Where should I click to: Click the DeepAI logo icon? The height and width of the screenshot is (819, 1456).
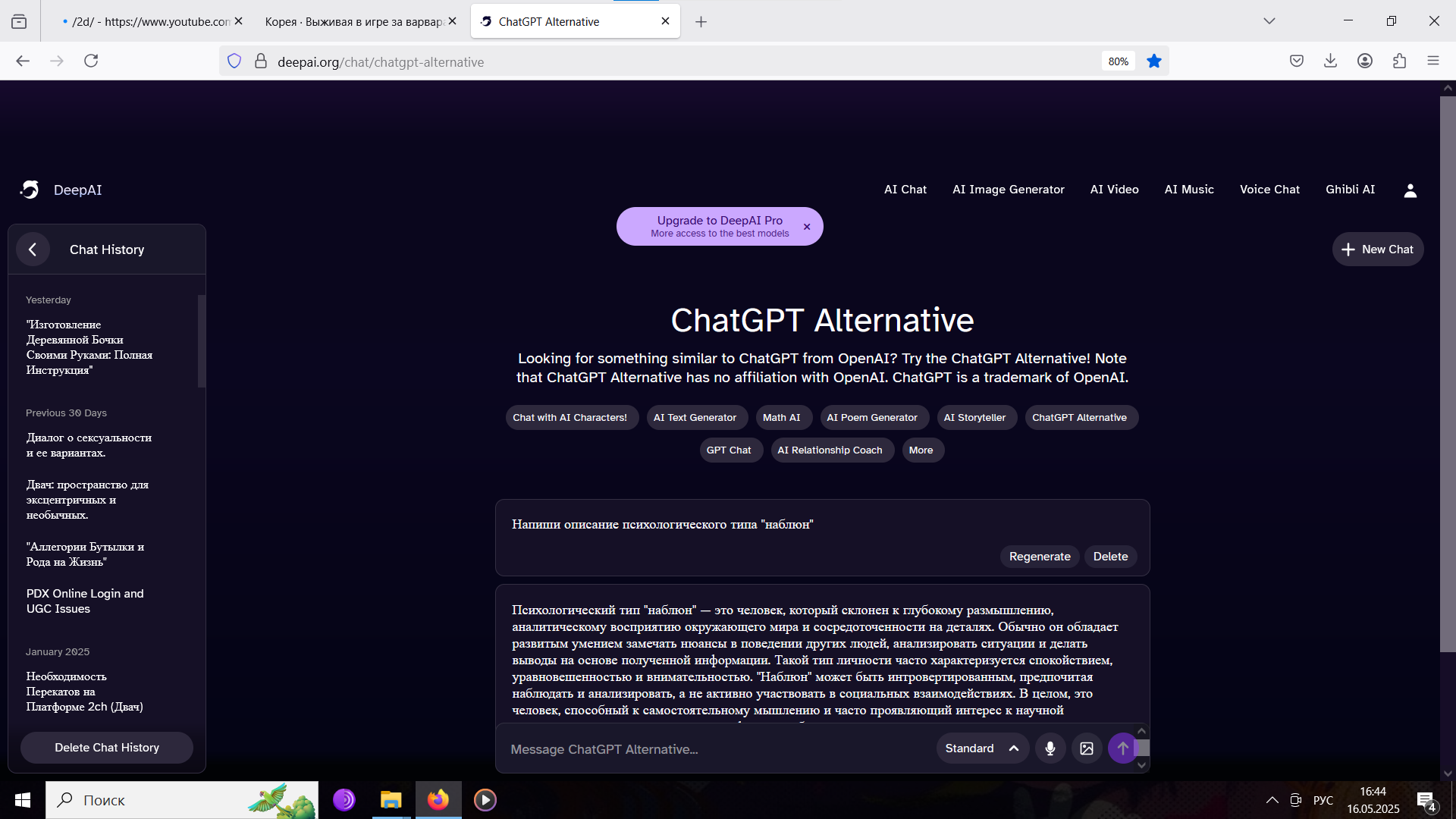pyautogui.click(x=30, y=190)
